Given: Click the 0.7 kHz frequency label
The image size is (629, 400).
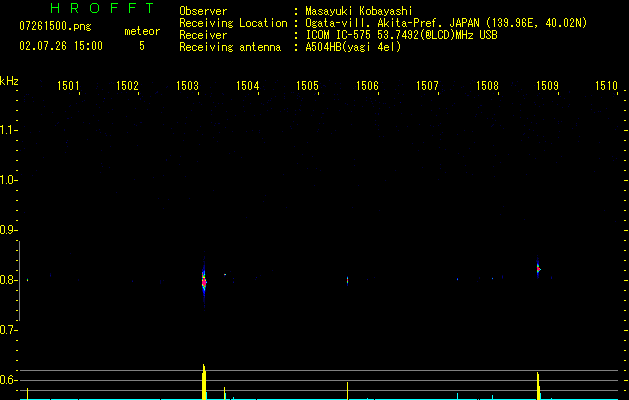Looking at the screenshot, I should 8,330.
